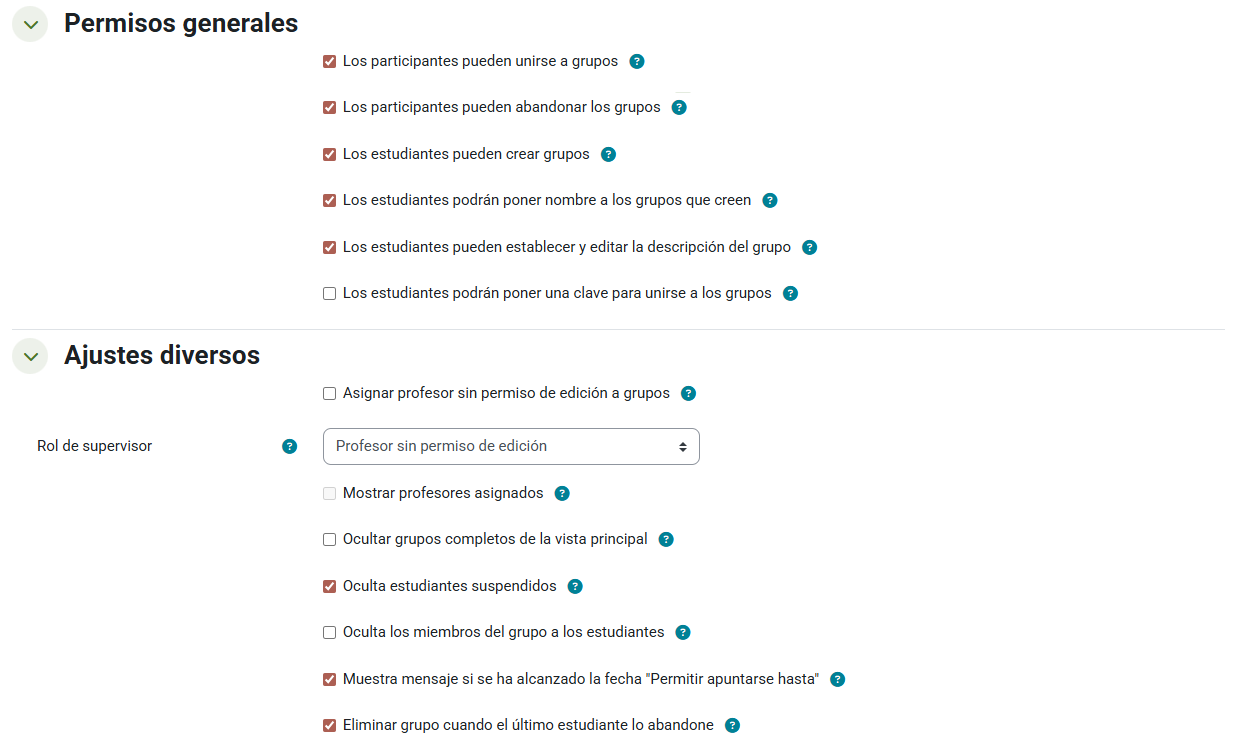Image resolution: width=1248 pixels, height=754 pixels.
Task: Open help for joining groups option
Action: pos(637,61)
